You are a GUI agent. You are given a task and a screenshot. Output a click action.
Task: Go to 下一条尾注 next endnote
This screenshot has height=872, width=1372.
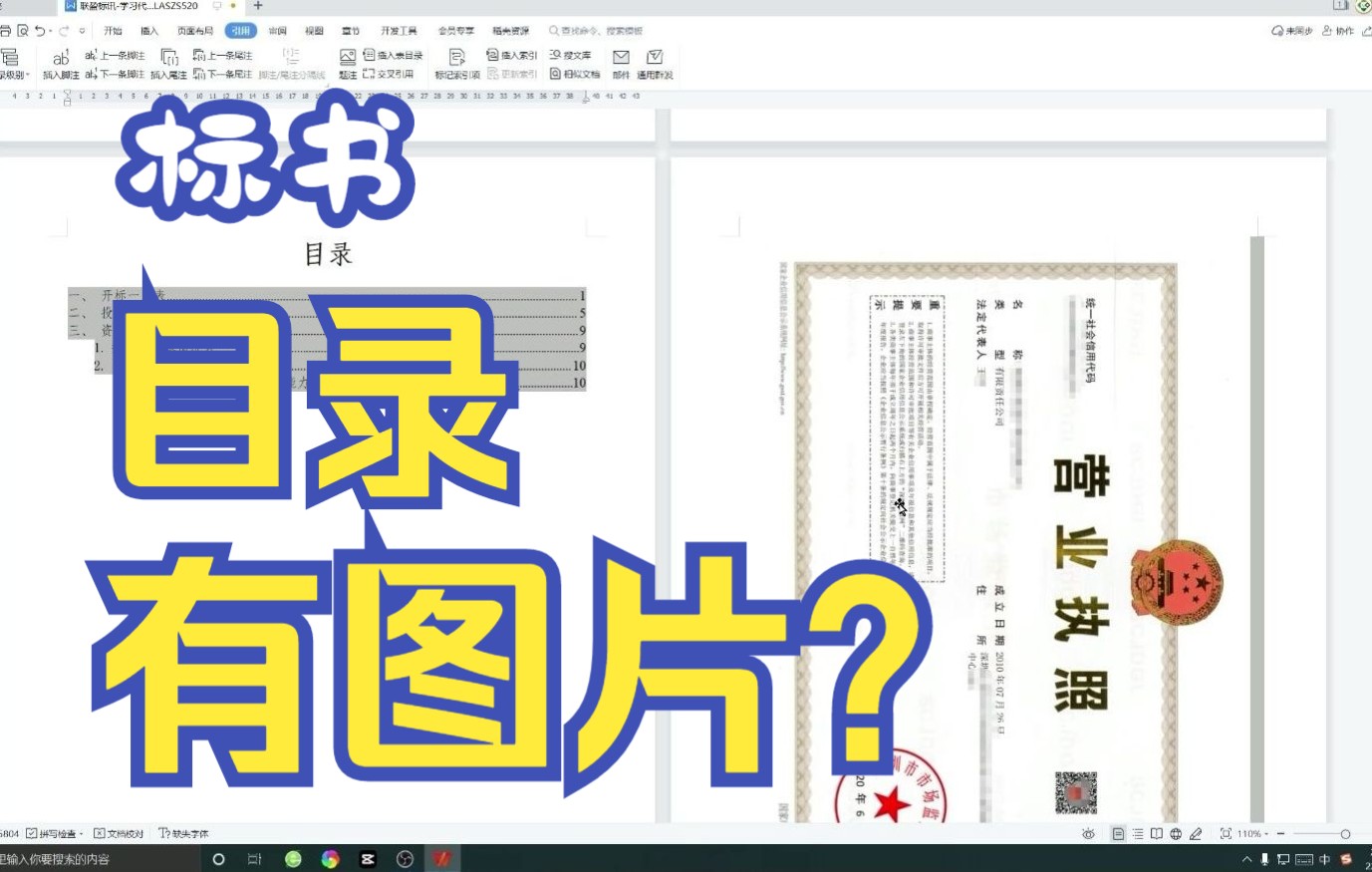coord(223,75)
